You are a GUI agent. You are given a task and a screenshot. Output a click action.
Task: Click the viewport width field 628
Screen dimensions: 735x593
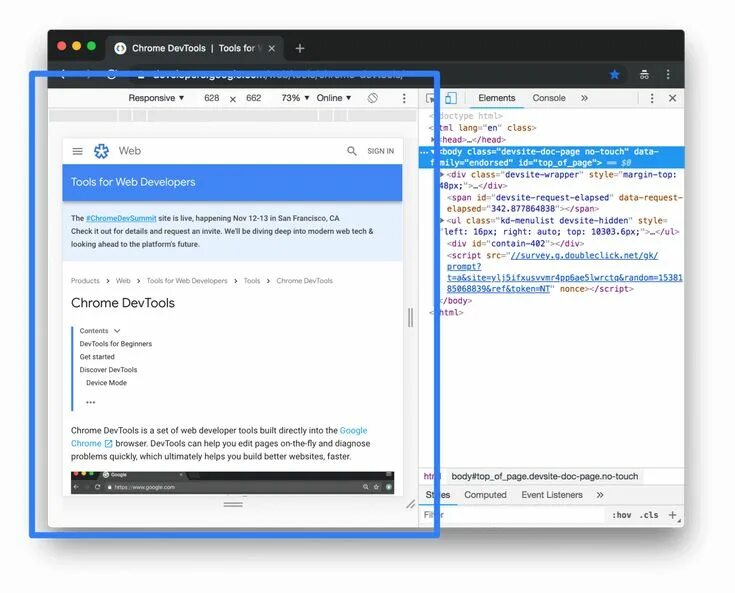(211, 98)
